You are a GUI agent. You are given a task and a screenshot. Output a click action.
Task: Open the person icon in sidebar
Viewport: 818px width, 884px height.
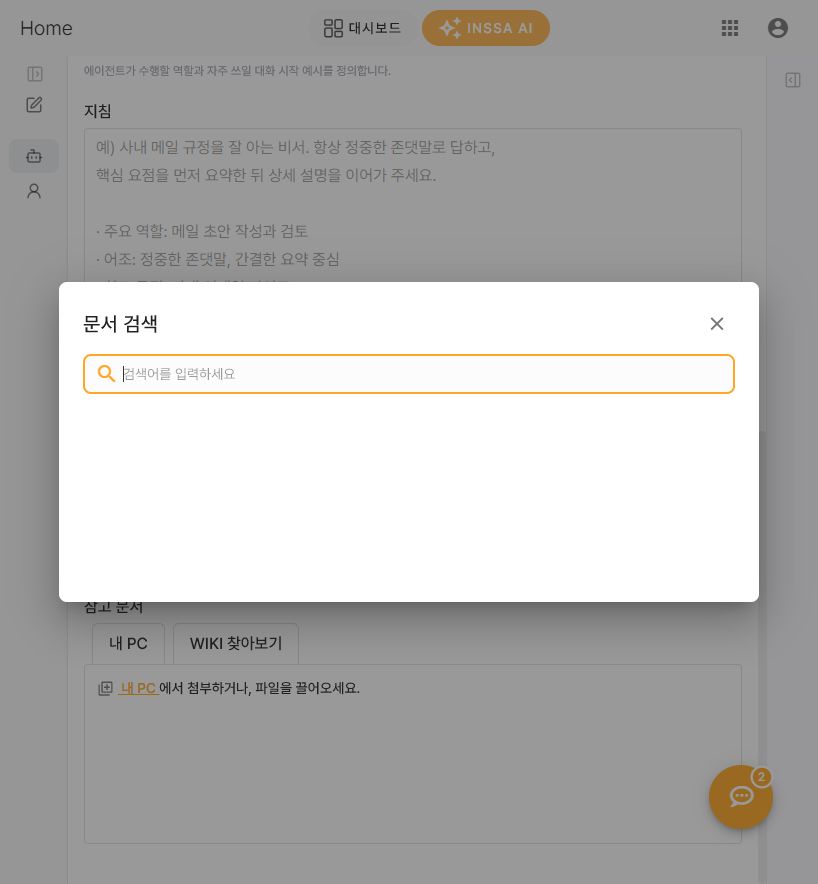point(34,191)
